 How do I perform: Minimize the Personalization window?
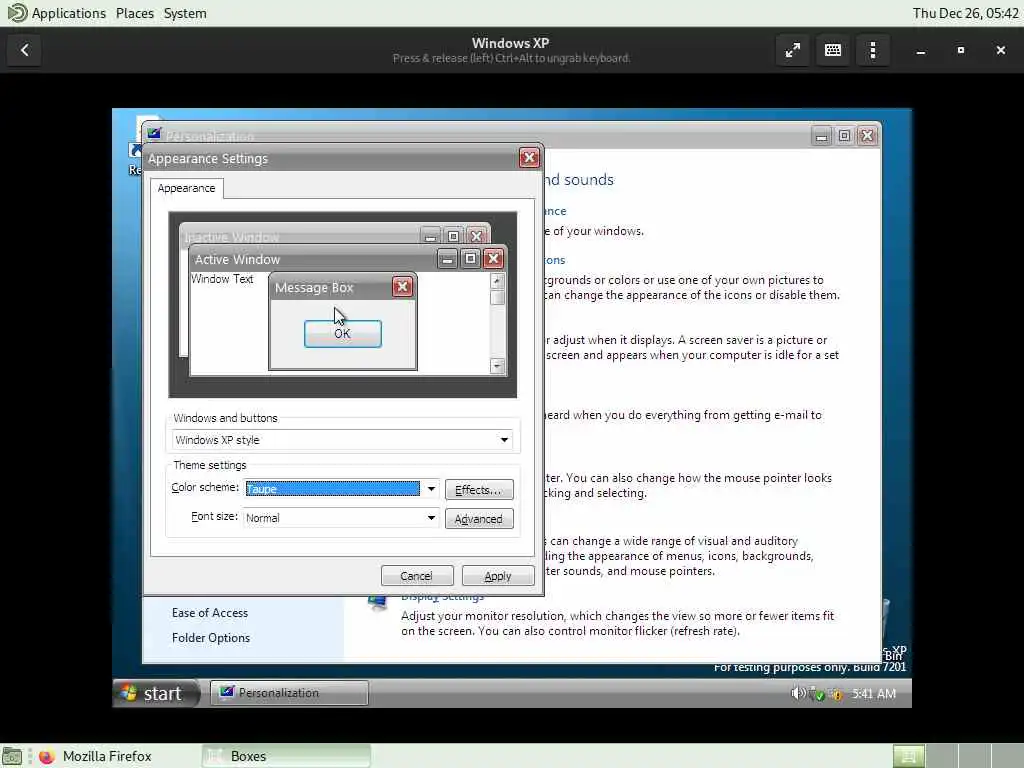pyautogui.click(x=822, y=135)
